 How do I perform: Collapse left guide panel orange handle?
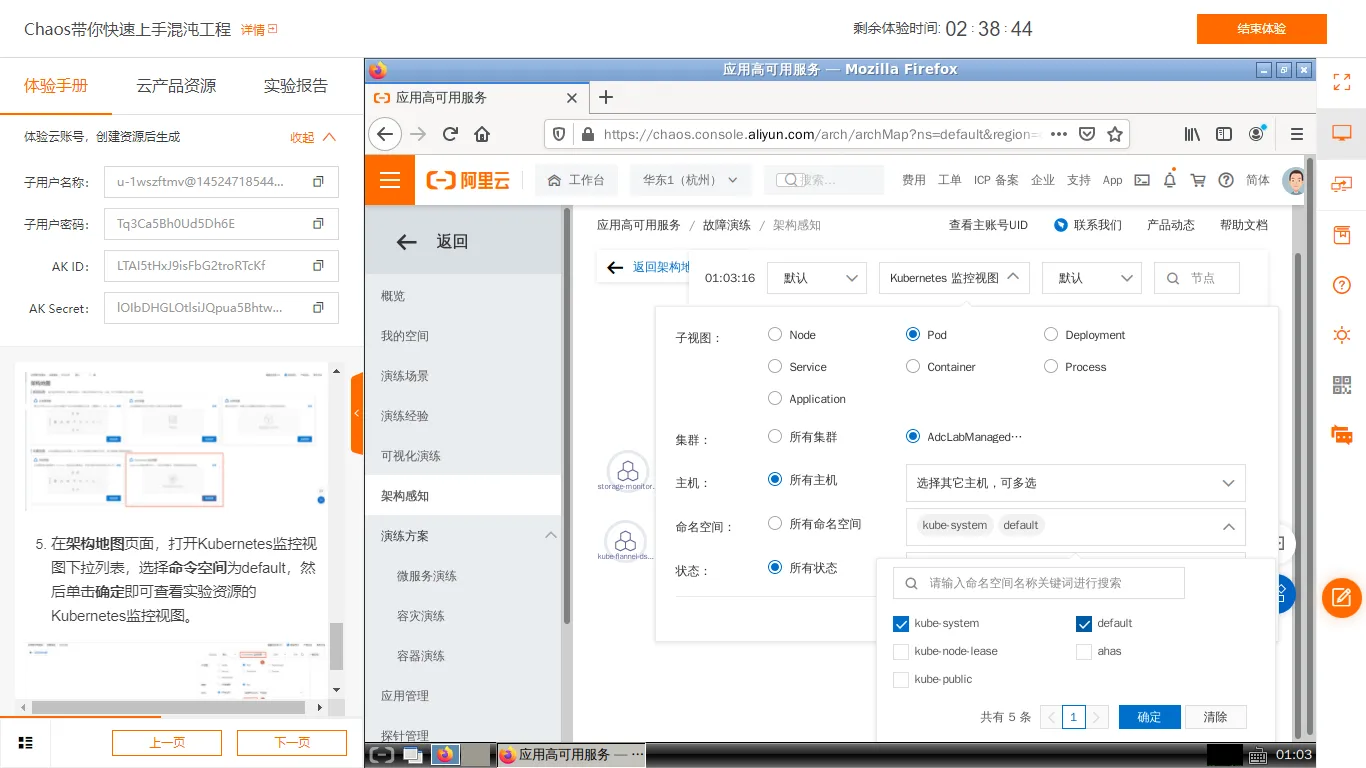tap(357, 413)
